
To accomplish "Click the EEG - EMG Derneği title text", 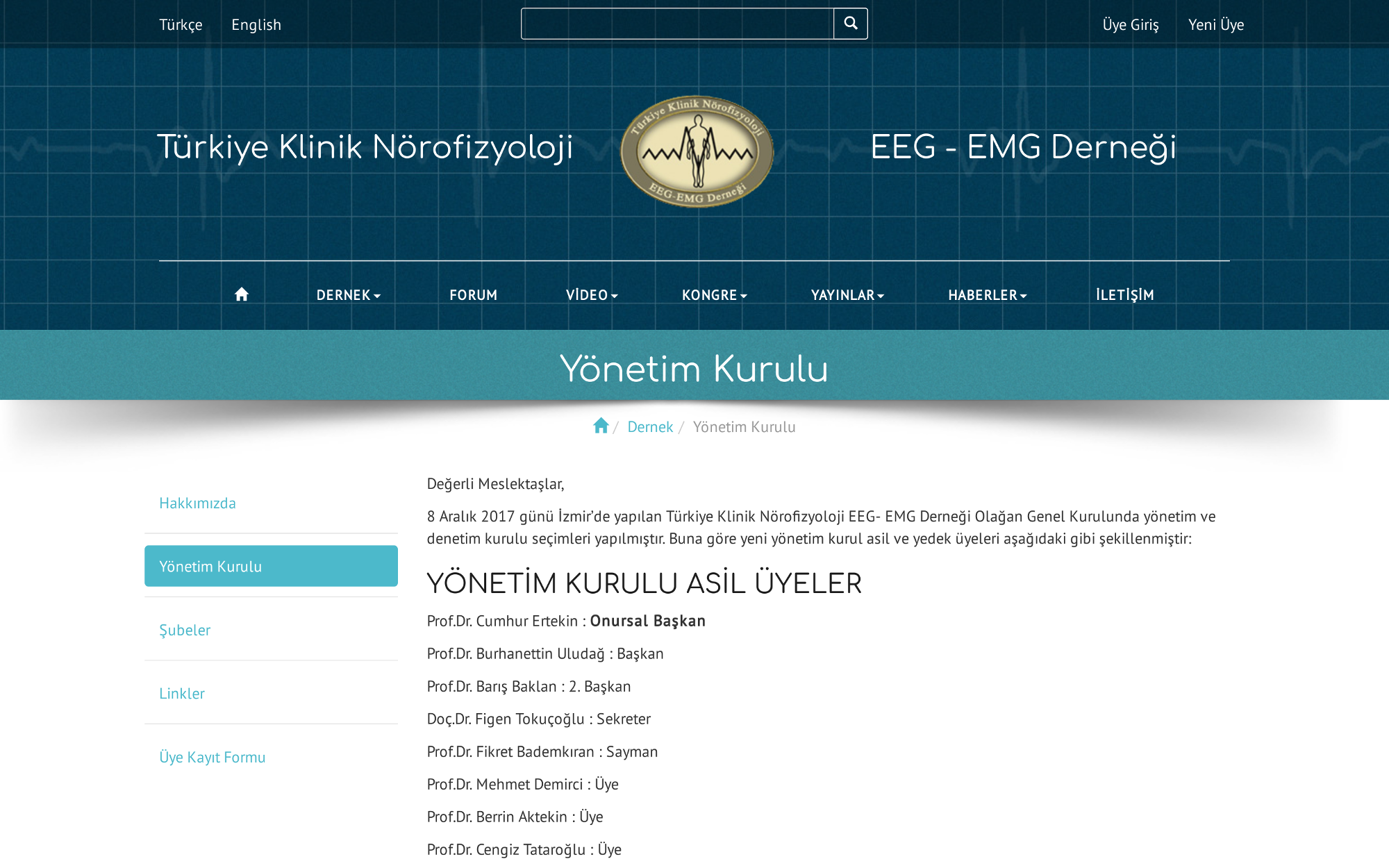I will click(x=1023, y=148).
